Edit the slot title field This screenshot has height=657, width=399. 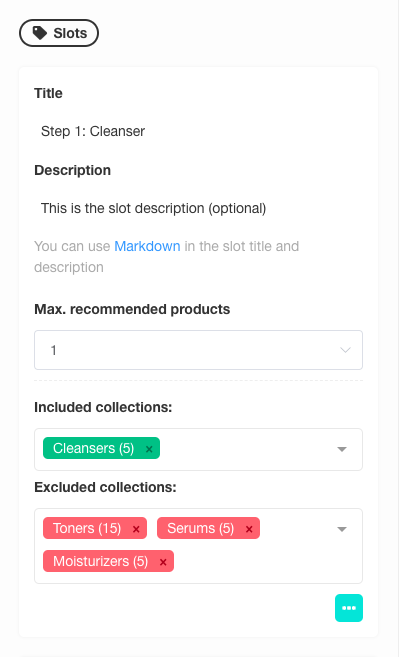198,131
